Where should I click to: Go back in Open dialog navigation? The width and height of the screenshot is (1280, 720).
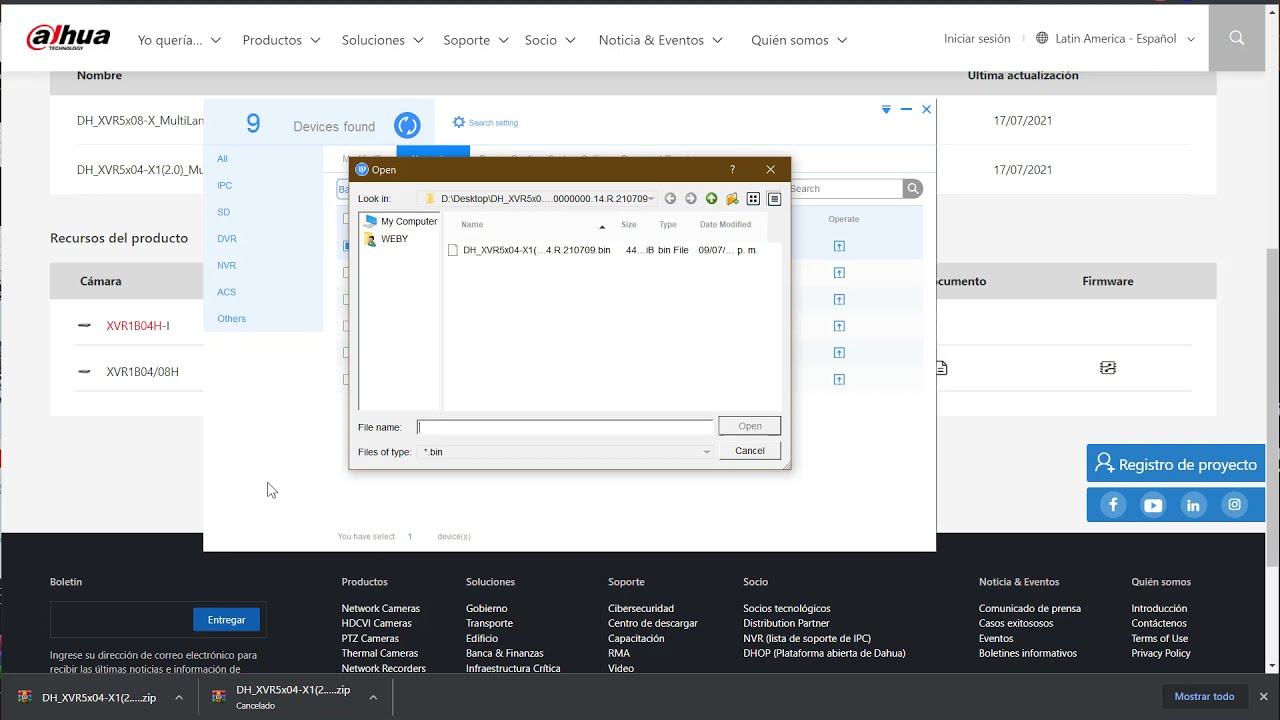[x=670, y=199]
